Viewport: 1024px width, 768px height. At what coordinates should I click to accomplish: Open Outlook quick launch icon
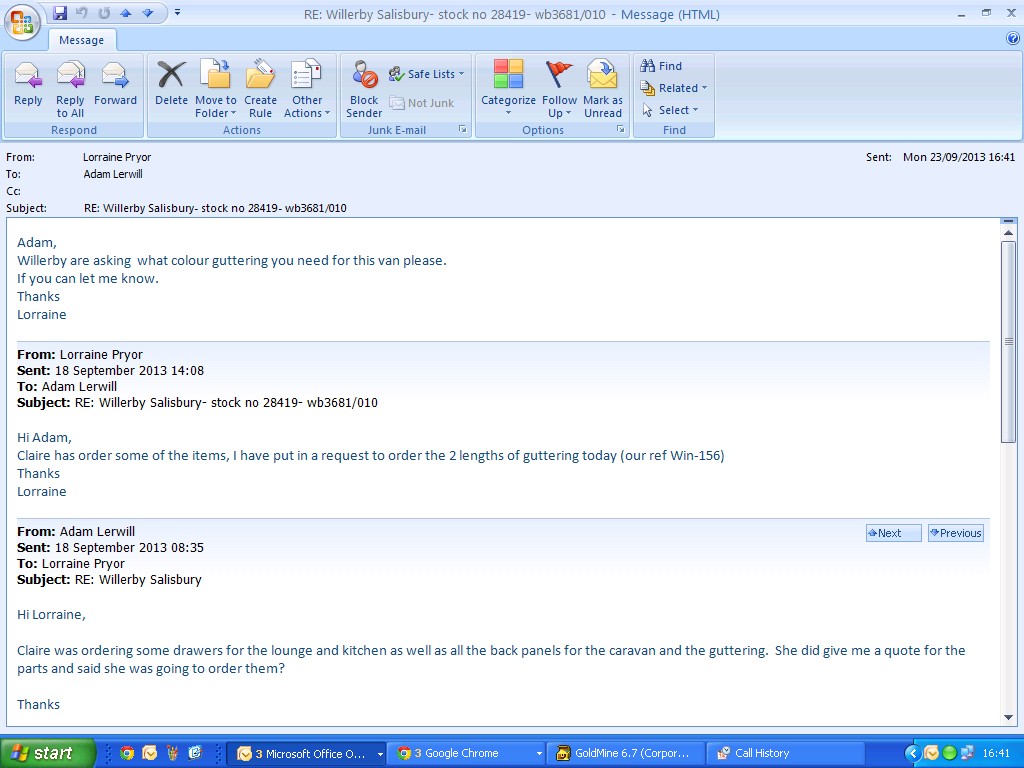(150, 753)
